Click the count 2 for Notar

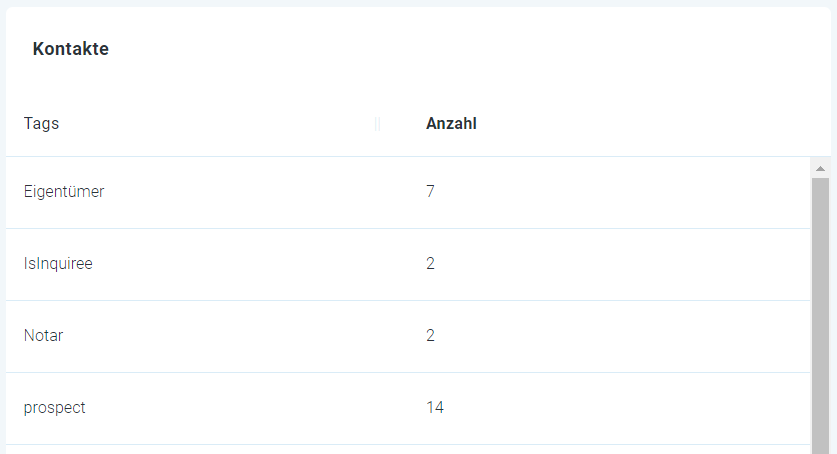[x=430, y=336]
